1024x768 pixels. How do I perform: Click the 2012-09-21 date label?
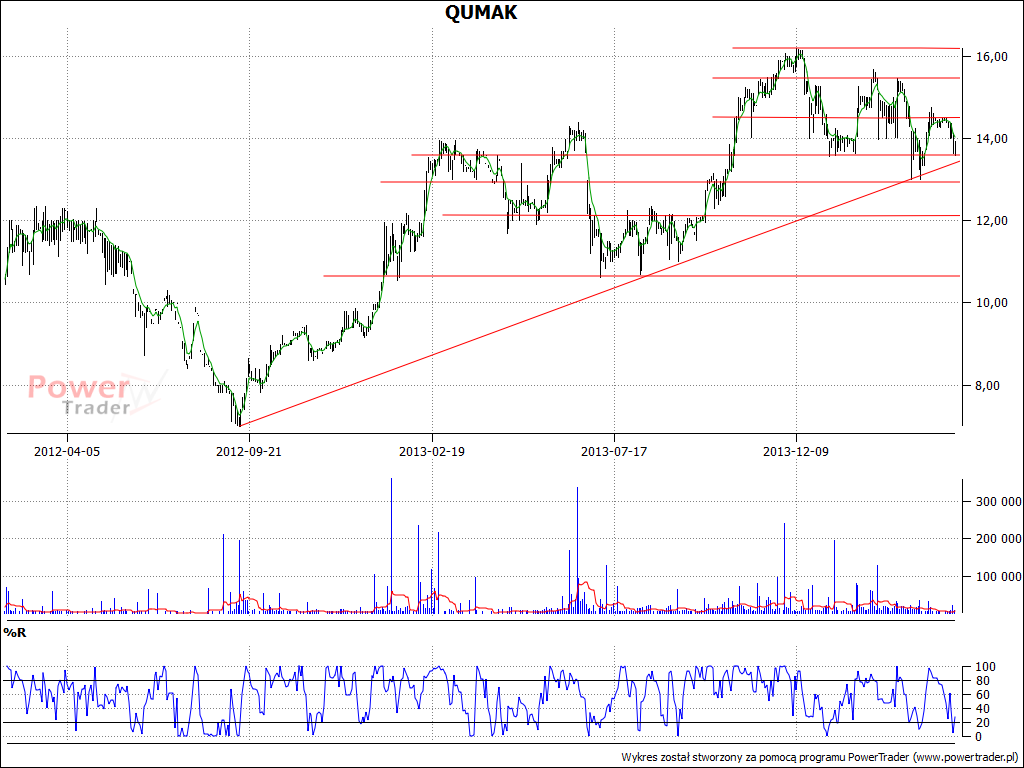pos(249,451)
